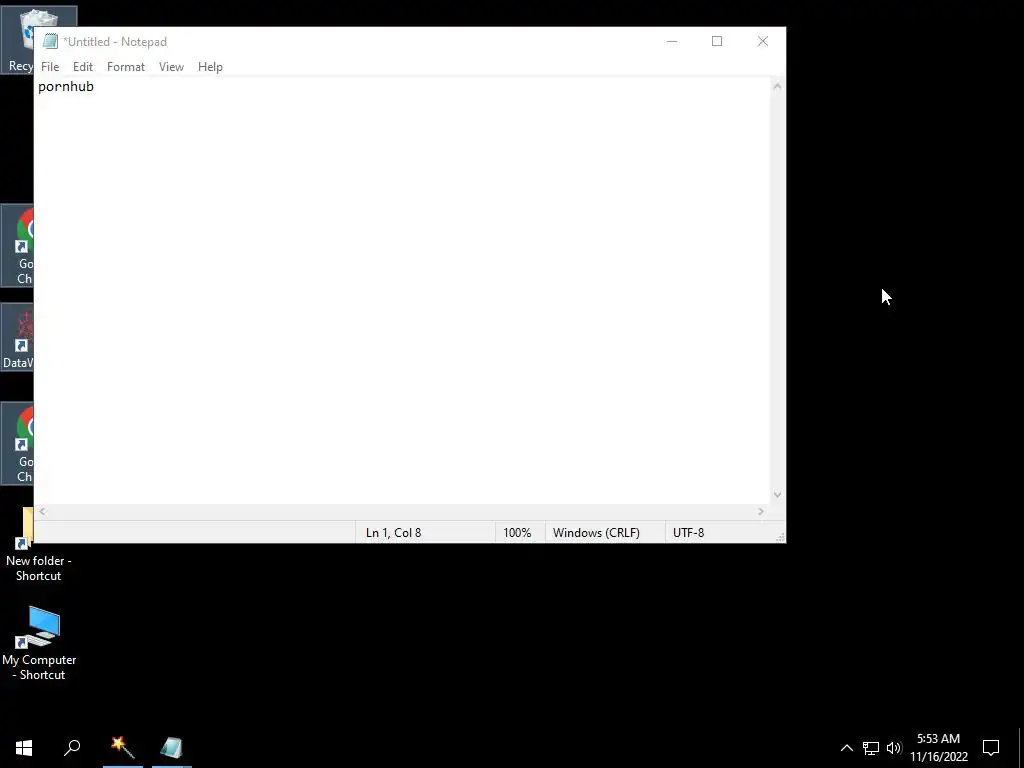Click the Windows (CRLF) status entry
The image size is (1024, 768).
point(596,533)
